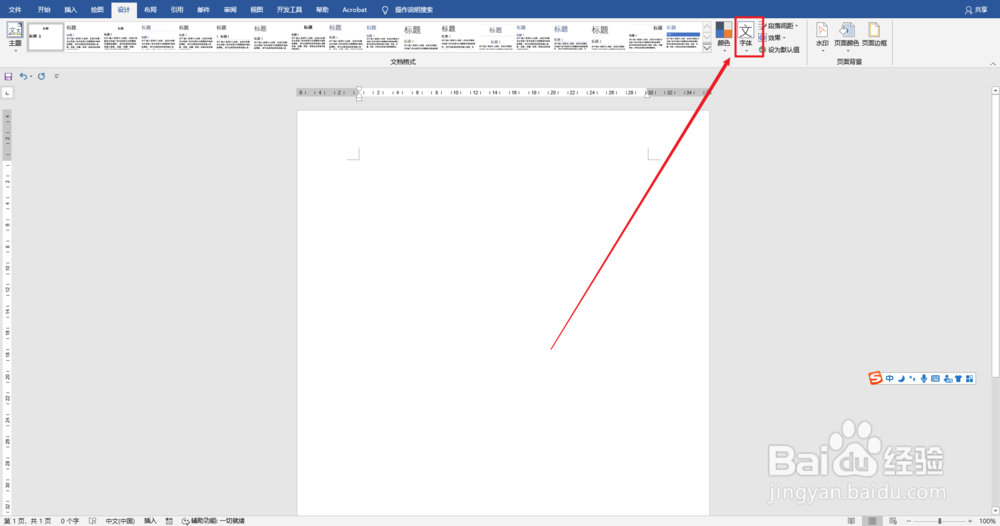Click the 页面边框 page borders button
This screenshot has height=526, width=1000.
pos(874,35)
